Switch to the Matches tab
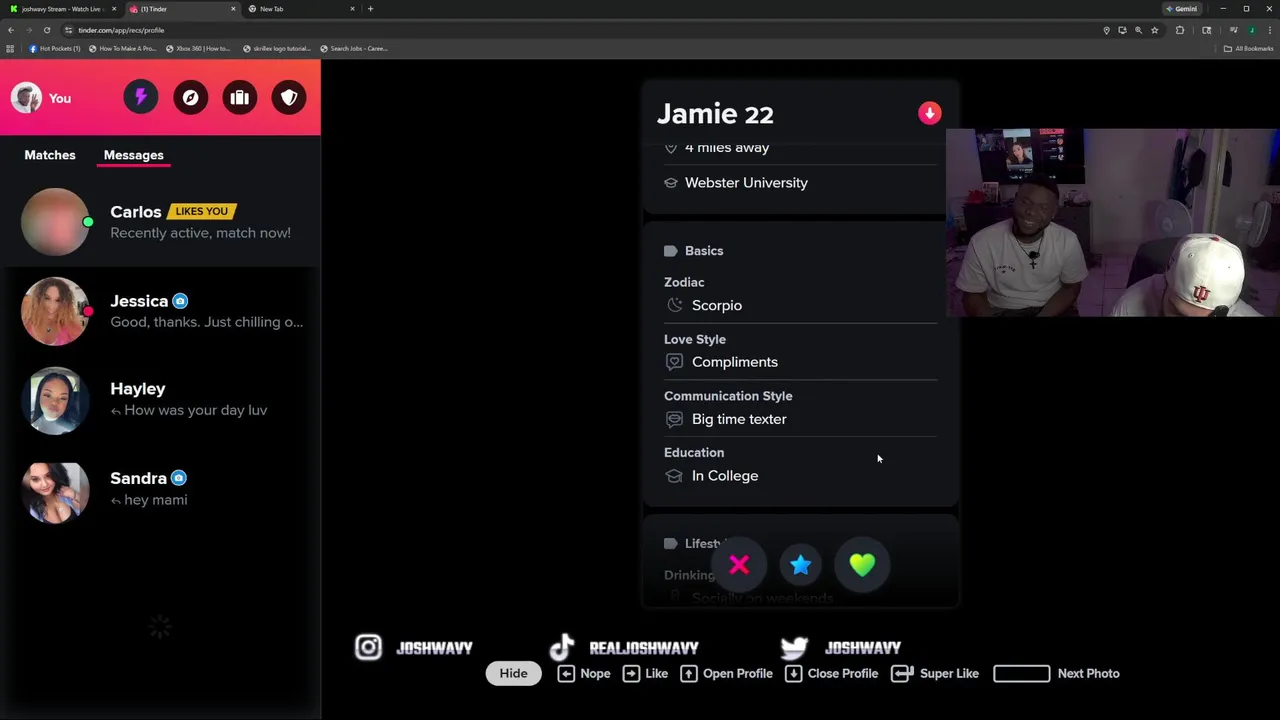 50,155
